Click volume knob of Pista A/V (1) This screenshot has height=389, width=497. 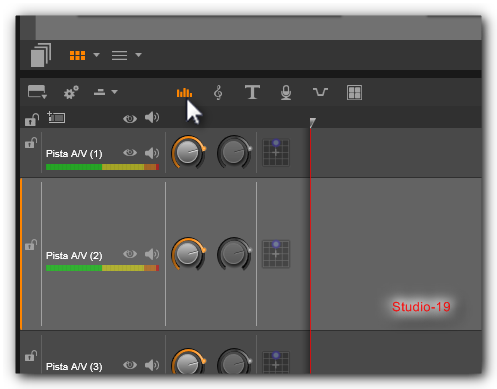click(188, 152)
